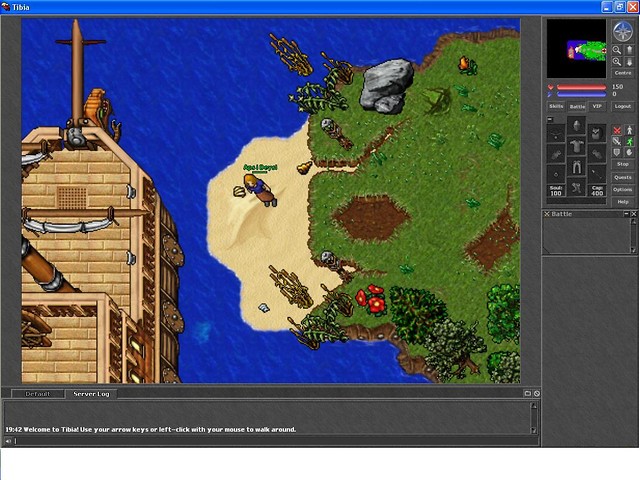Open new chat channel icon
Image resolution: width=640 pixels, height=480 pixels.
click(527, 393)
